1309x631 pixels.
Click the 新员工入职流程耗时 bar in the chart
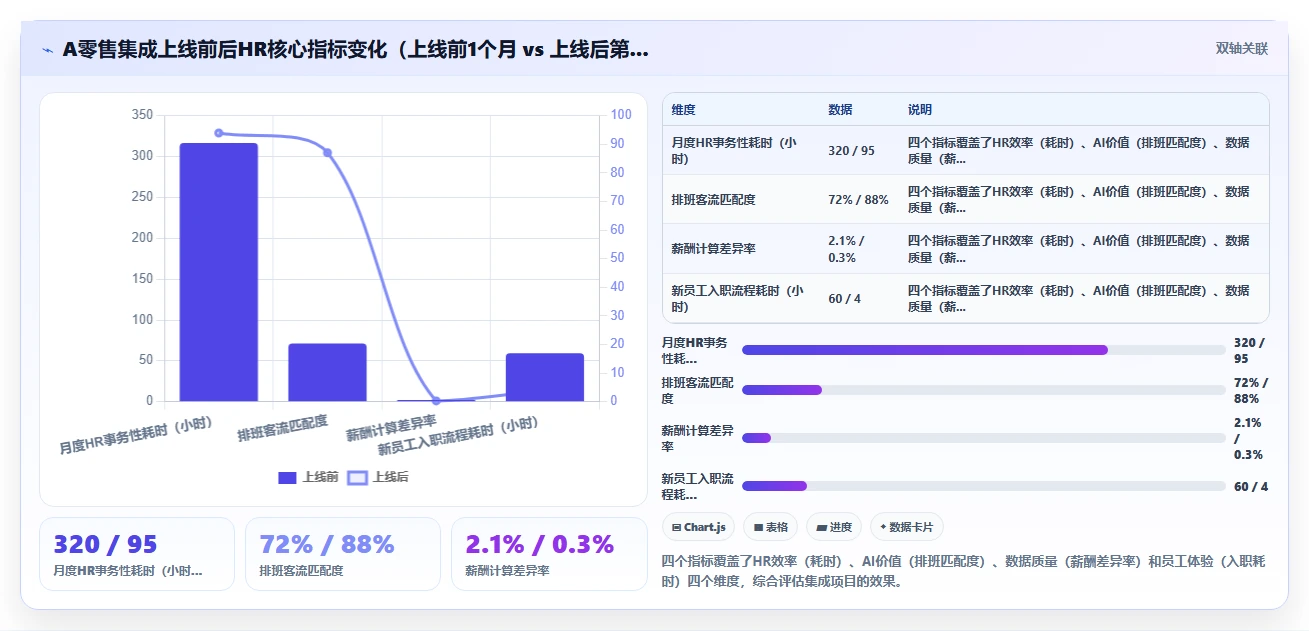(x=545, y=377)
